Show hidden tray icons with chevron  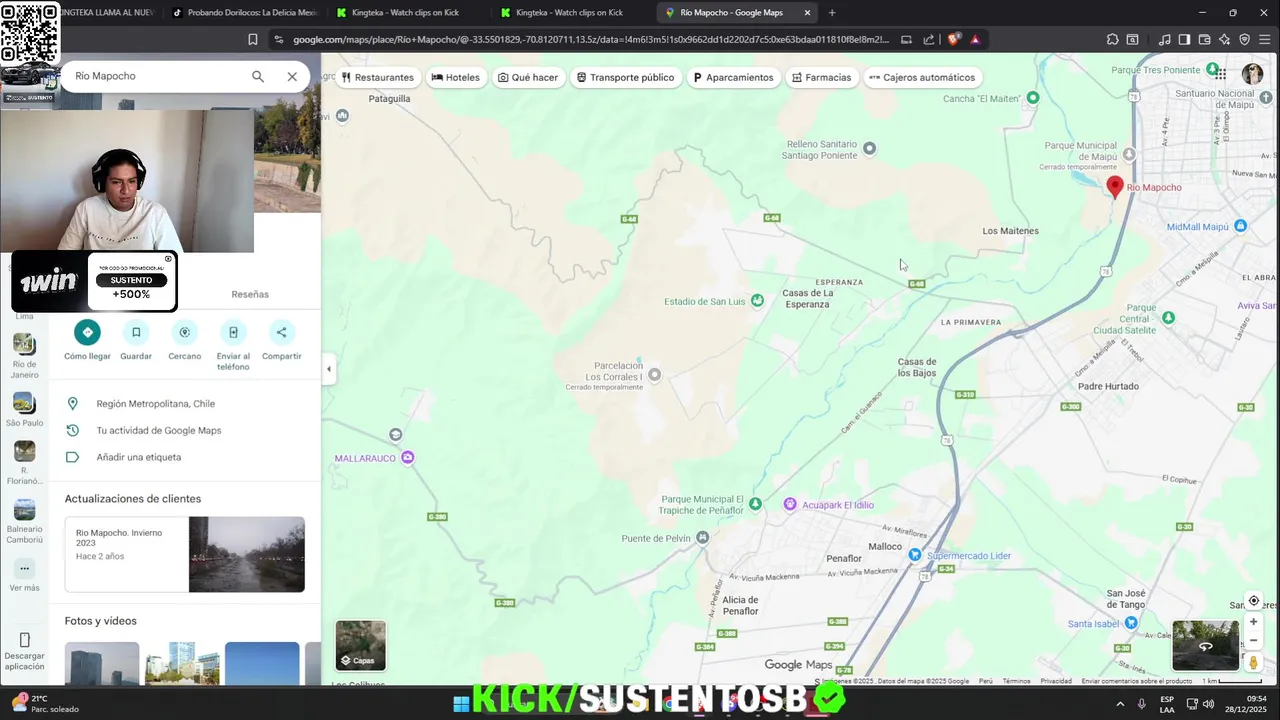pyautogui.click(x=1120, y=703)
